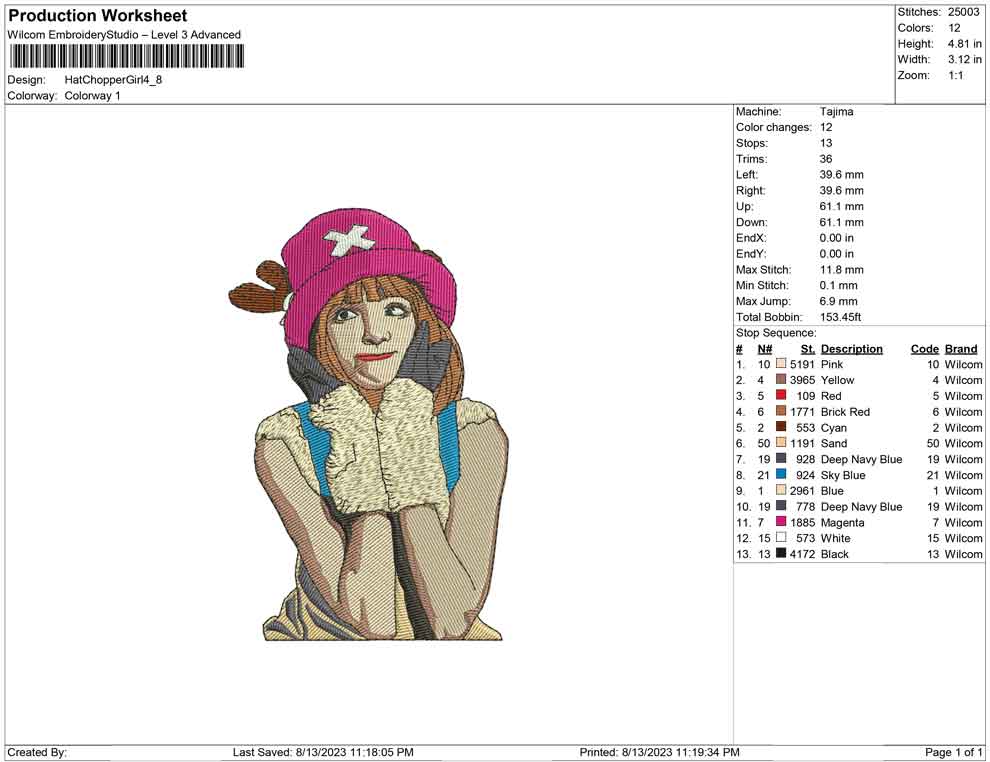990x762 pixels.
Task: Click the Cyan row color swatch
Action: [781, 427]
